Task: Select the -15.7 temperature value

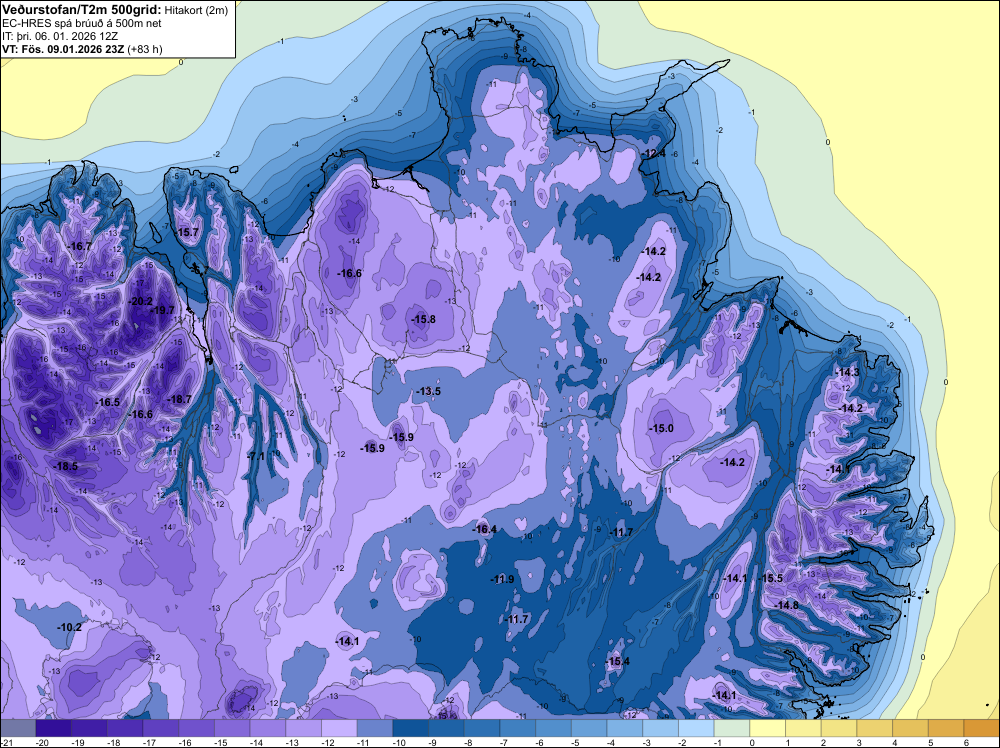Action: pos(188,232)
